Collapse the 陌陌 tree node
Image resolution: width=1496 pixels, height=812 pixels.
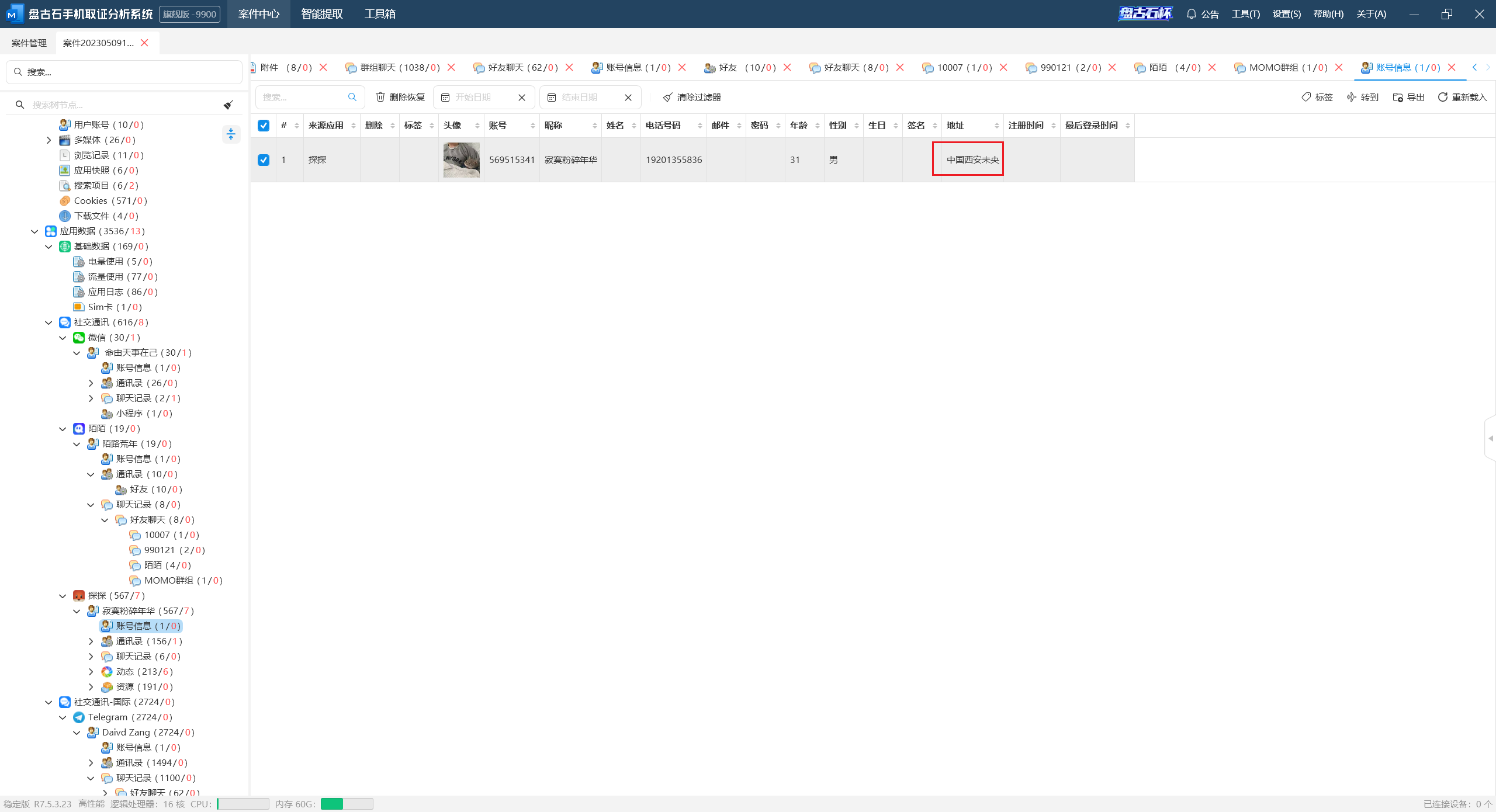coord(63,429)
